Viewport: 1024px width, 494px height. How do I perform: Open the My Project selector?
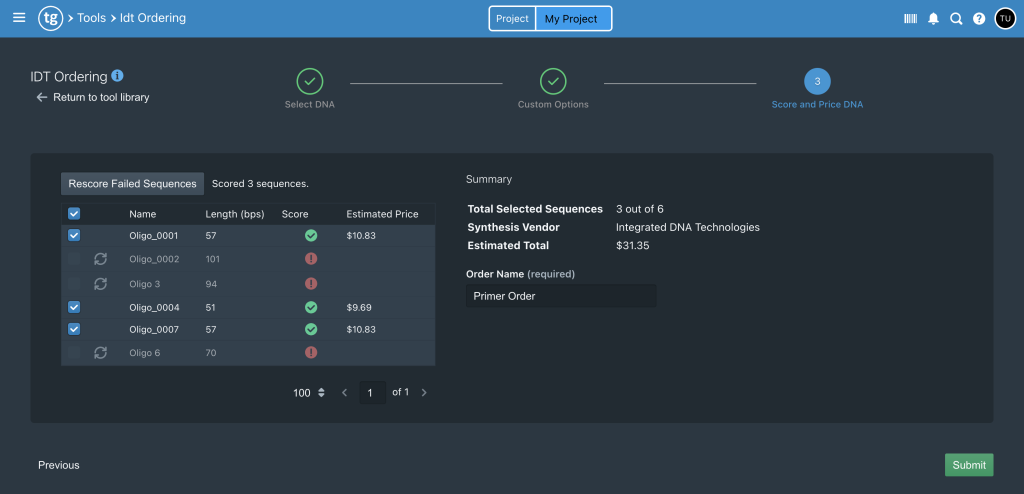click(x=572, y=19)
